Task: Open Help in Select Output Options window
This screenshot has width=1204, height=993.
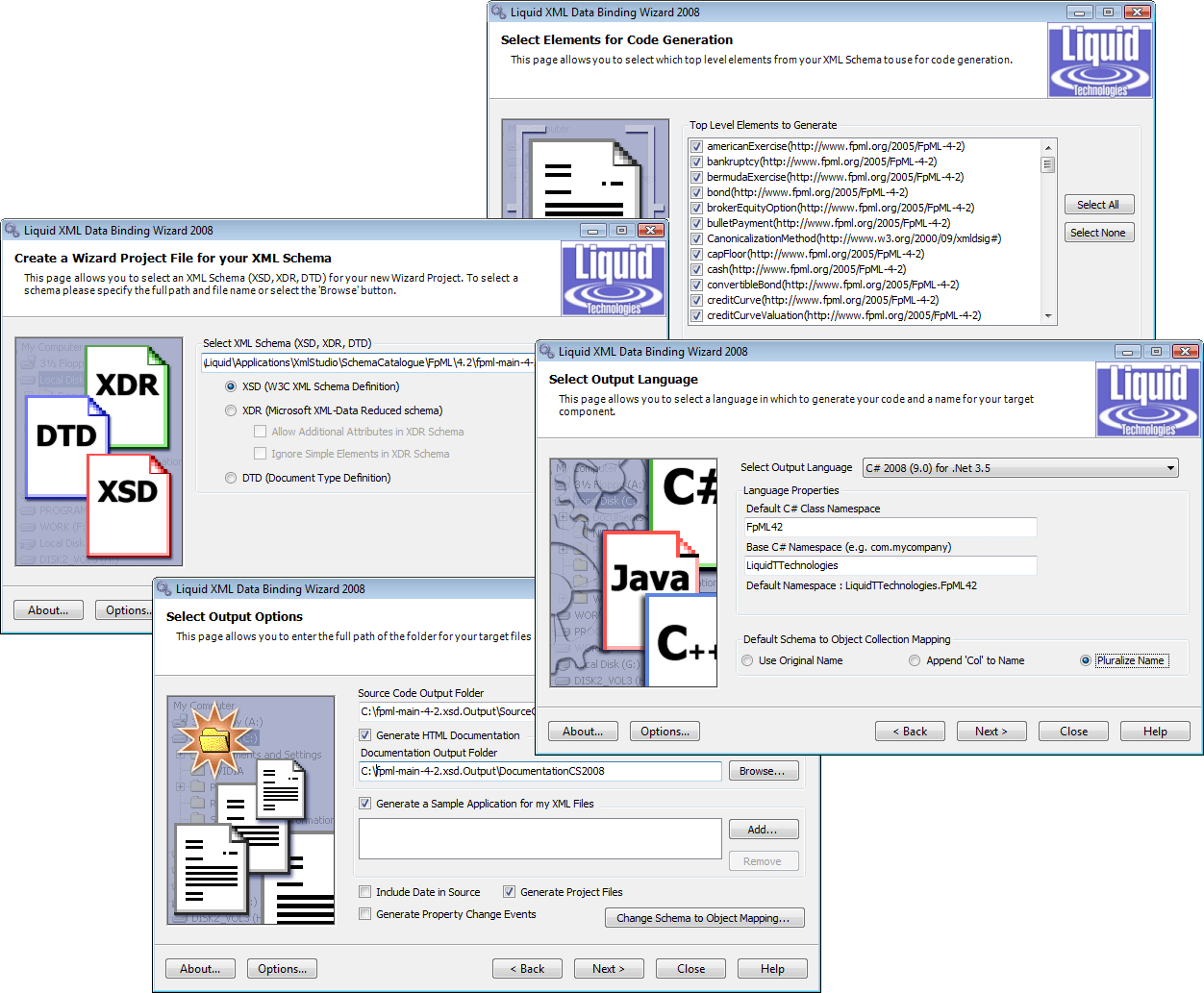Action: click(772, 969)
